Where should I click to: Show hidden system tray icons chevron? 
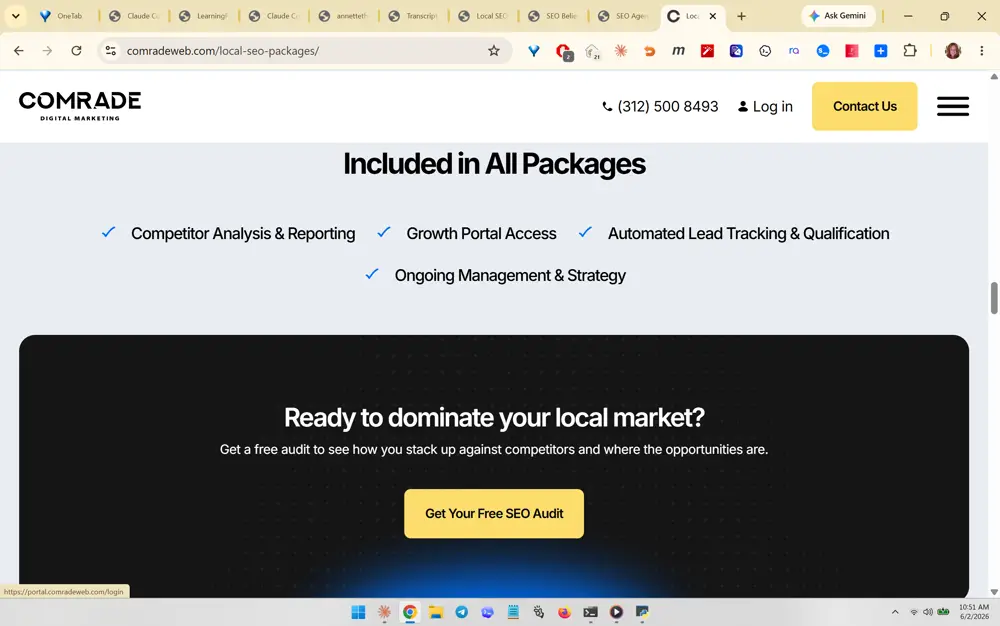tap(895, 612)
